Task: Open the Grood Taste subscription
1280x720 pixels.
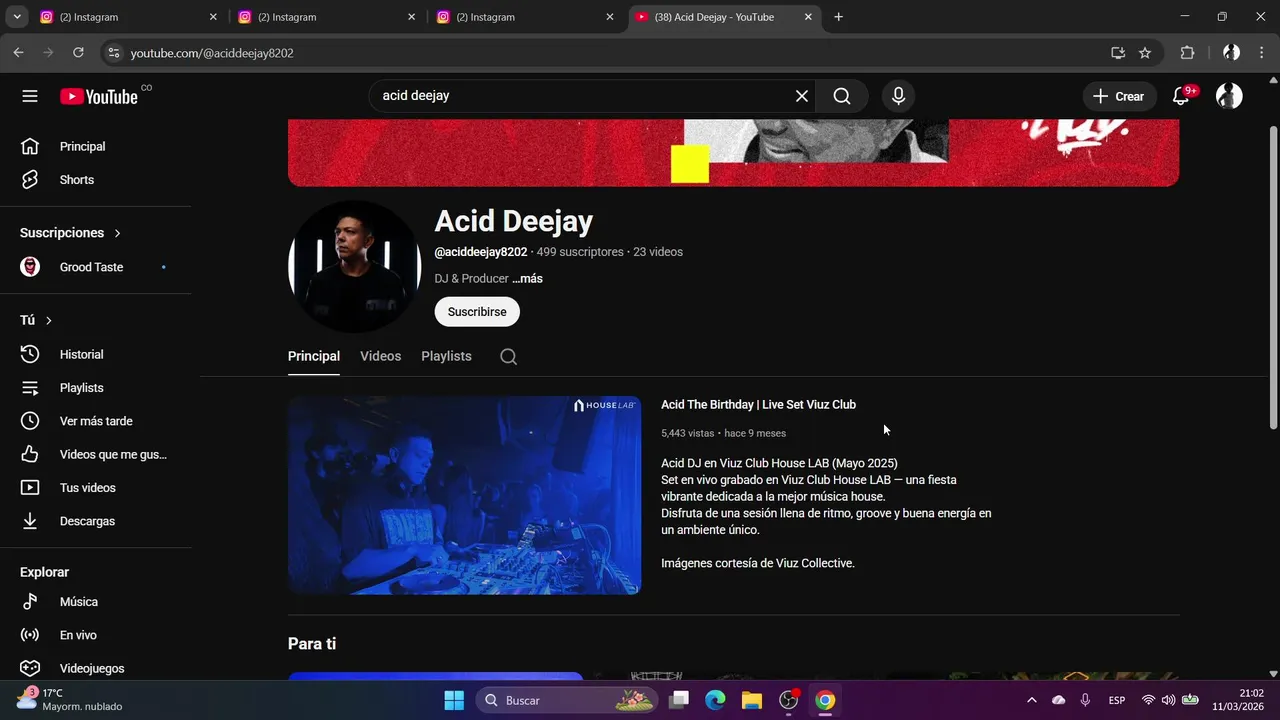Action: coord(96,267)
